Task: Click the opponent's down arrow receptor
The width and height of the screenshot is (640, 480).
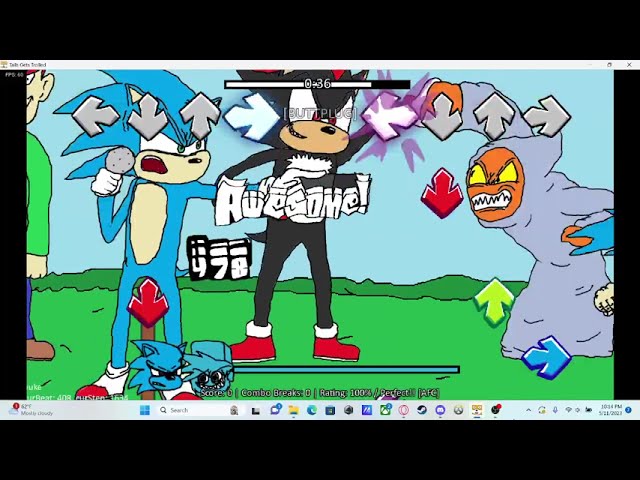Action: pyautogui.click(x=148, y=116)
